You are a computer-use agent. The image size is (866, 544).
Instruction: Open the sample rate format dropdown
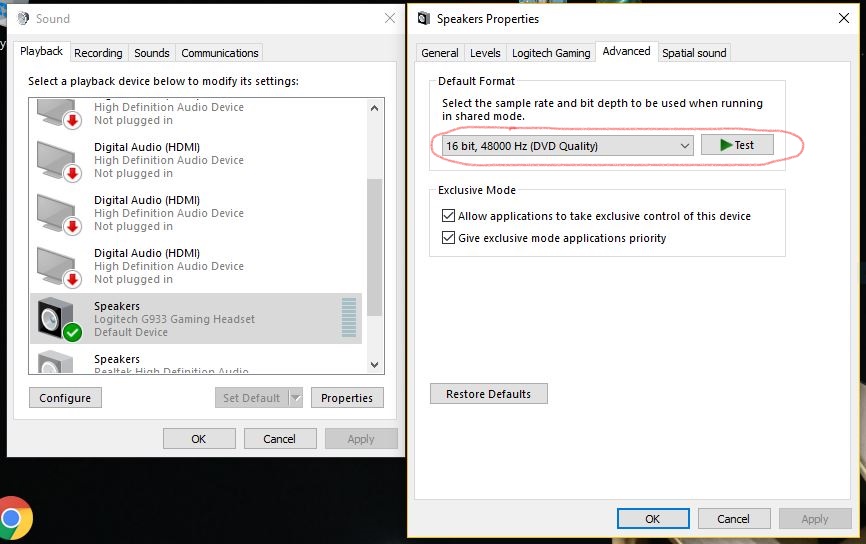(567, 146)
